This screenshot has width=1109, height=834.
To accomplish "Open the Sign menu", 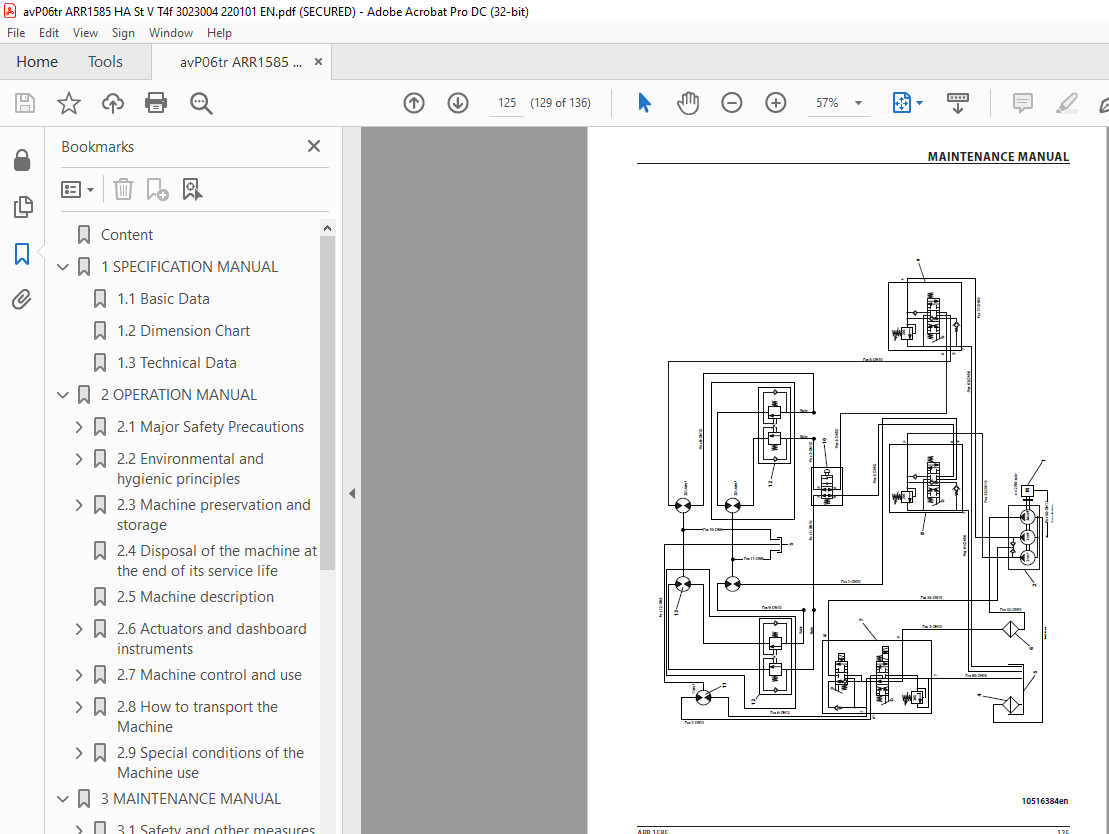I will (123, 33).
